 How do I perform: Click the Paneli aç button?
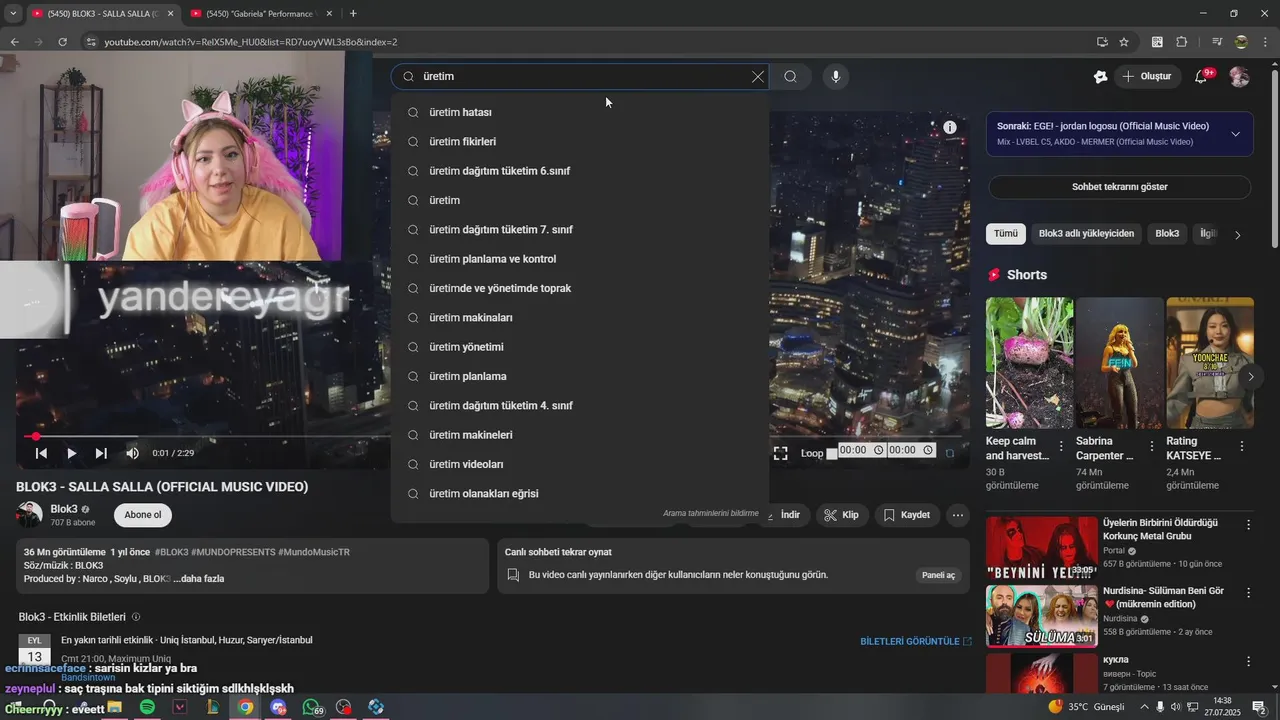click(938, 575)
